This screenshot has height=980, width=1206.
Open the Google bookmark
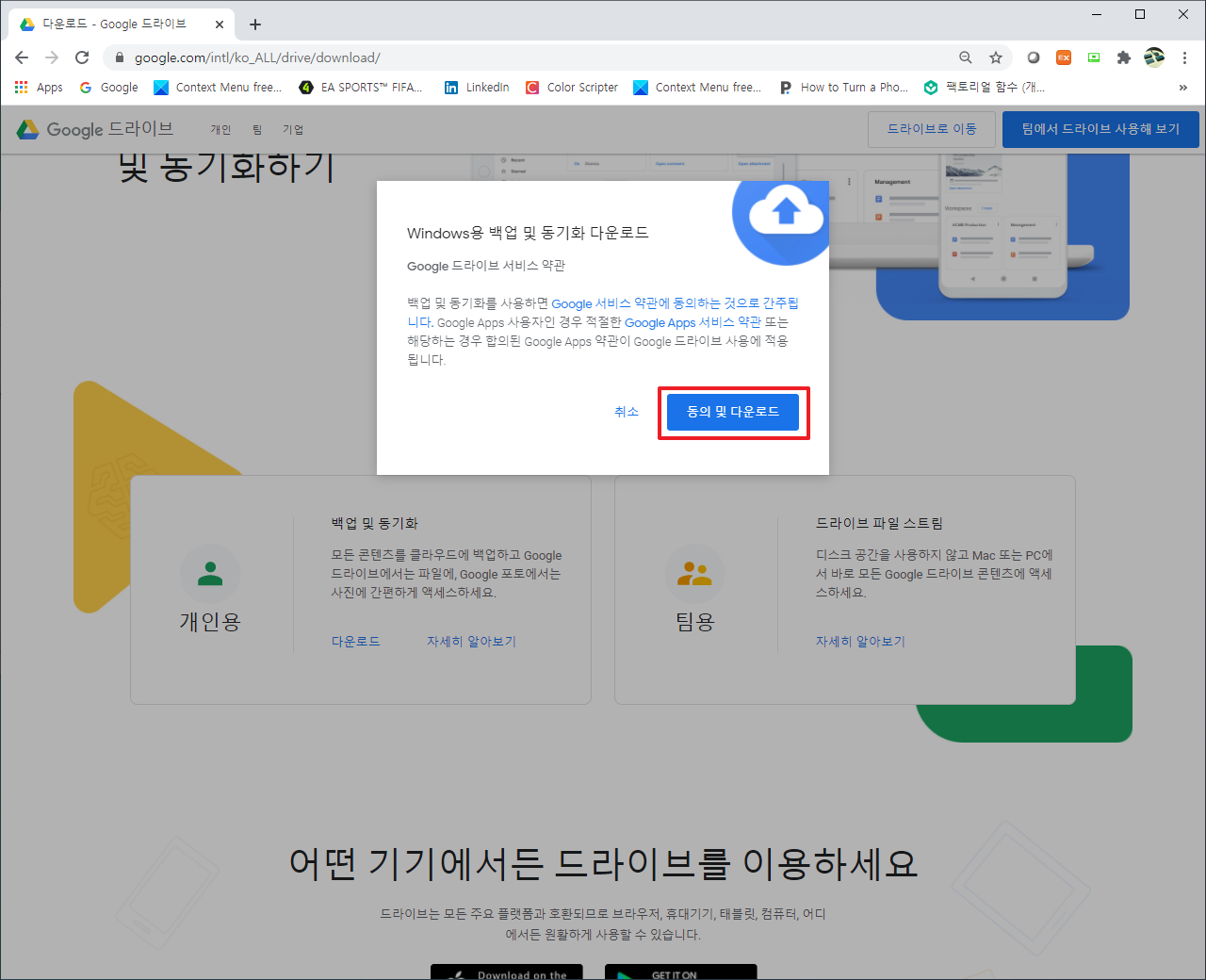point(108,88)
